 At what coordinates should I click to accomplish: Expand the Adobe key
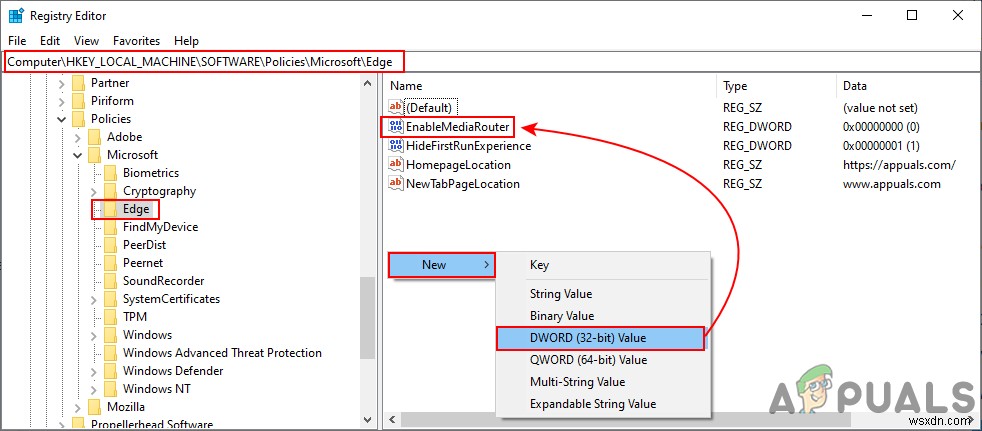(x=78, y=137)
